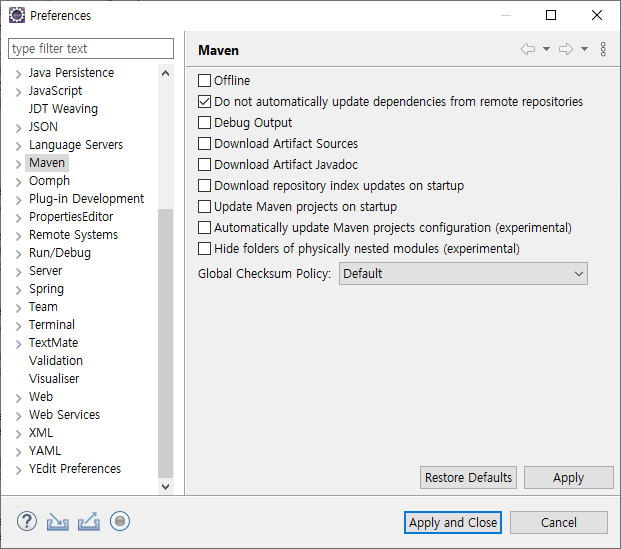
Task: Check Download Artifact Javadoc
Action: (204, 164)
